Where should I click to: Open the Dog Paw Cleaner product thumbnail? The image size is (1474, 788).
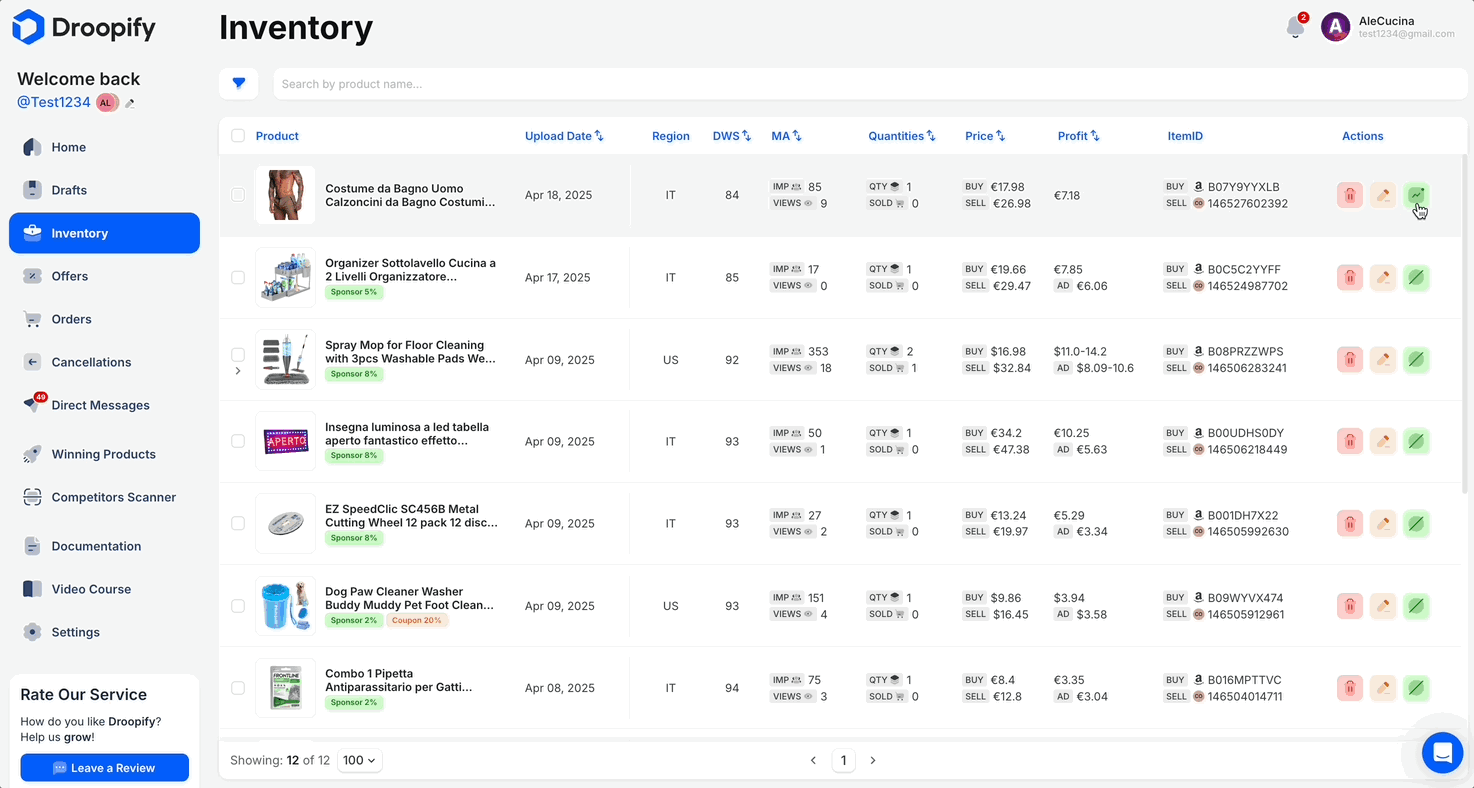point(285,606)
